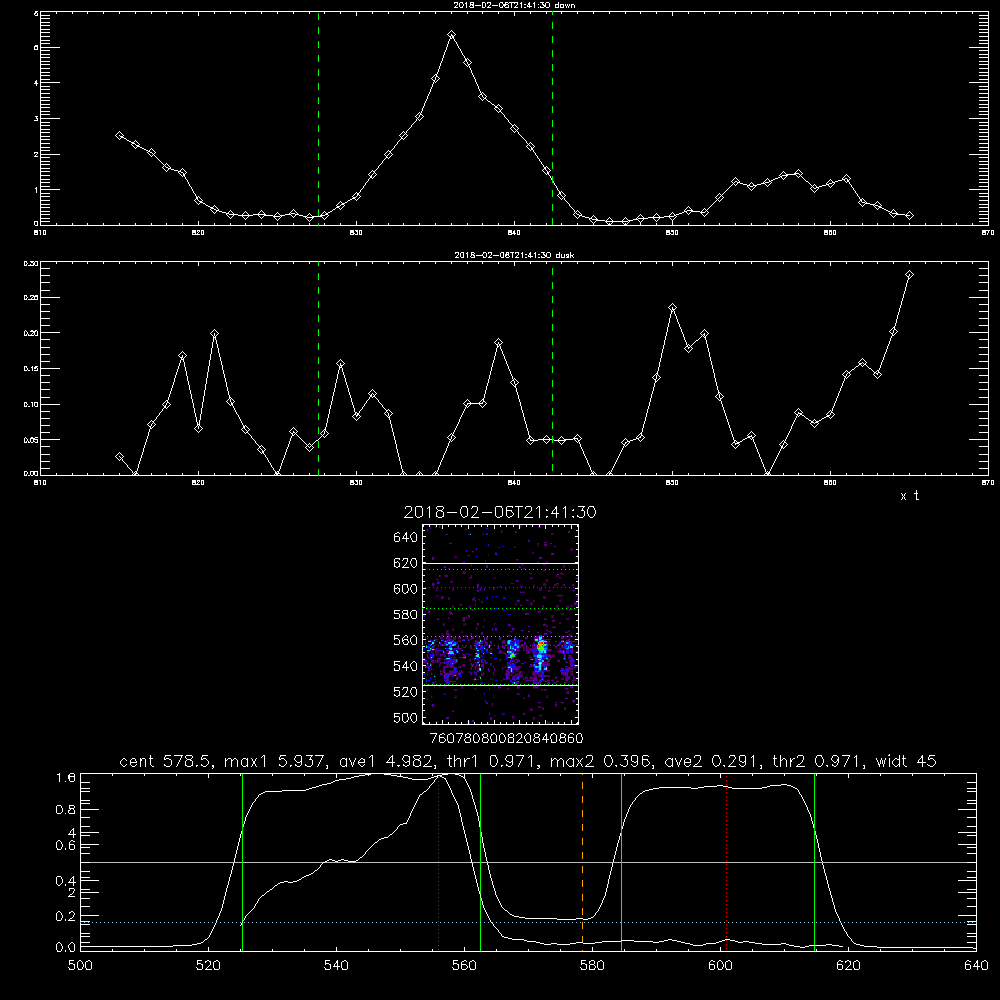
Task: Click the "0.0" label on profile plot y-axis
Action: (66, 947)
